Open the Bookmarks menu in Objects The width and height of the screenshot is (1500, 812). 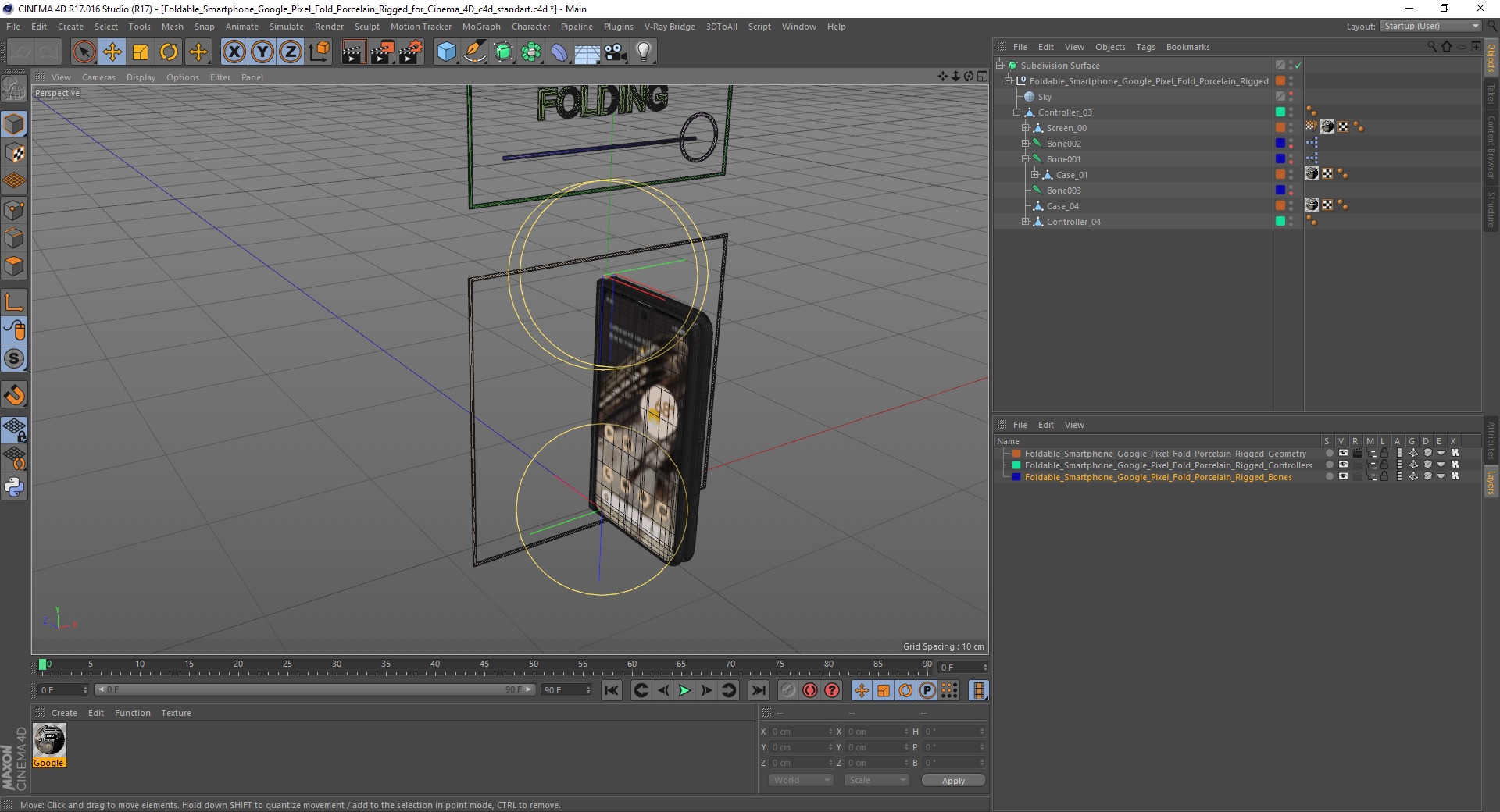[1187, 47]
